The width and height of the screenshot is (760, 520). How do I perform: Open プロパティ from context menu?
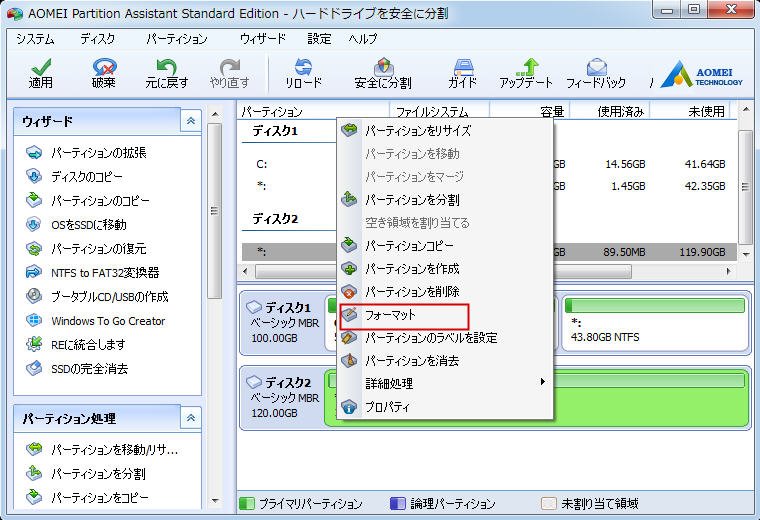tap(445, 407)
